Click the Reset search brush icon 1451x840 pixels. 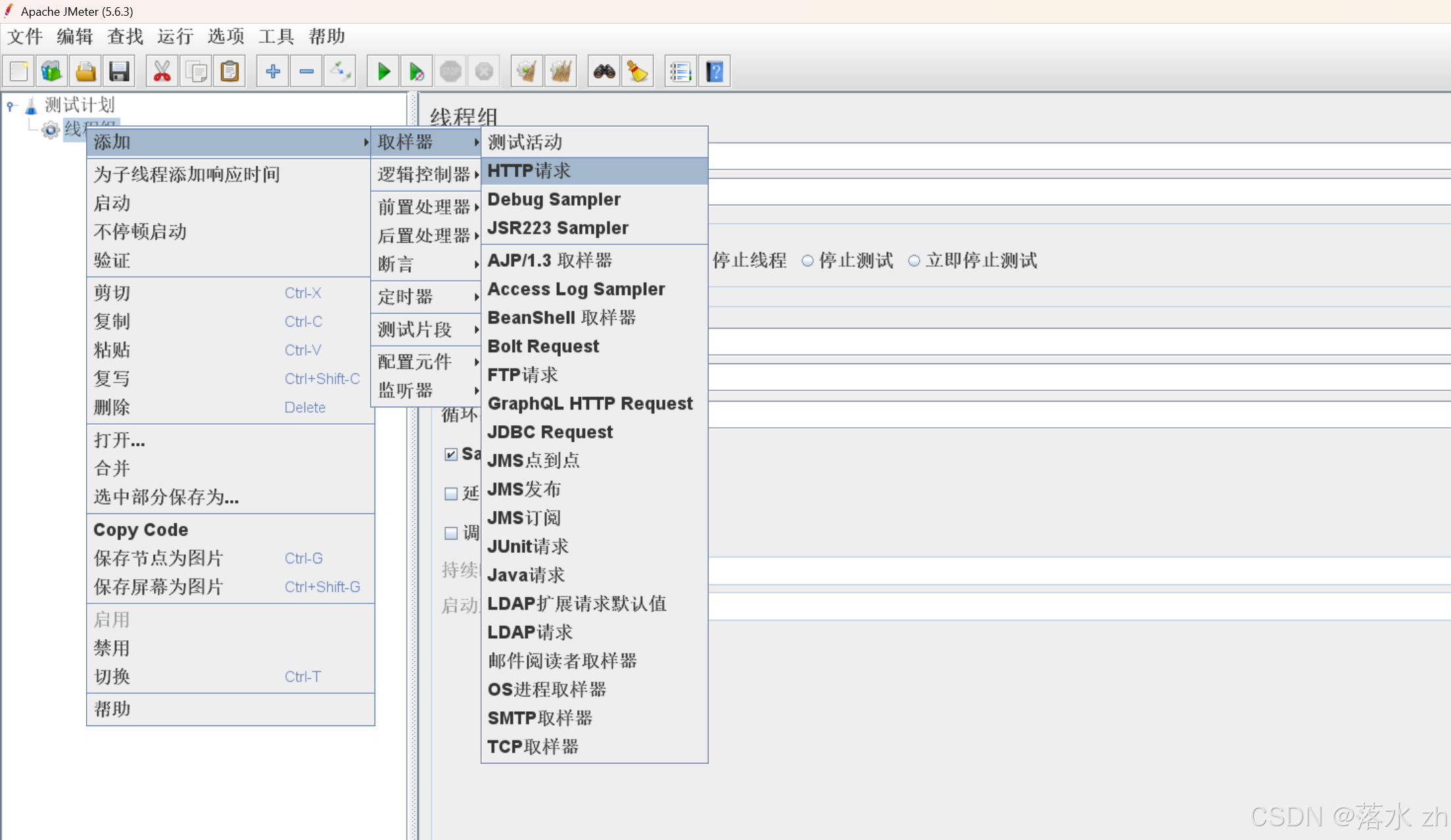pos(638,71)
